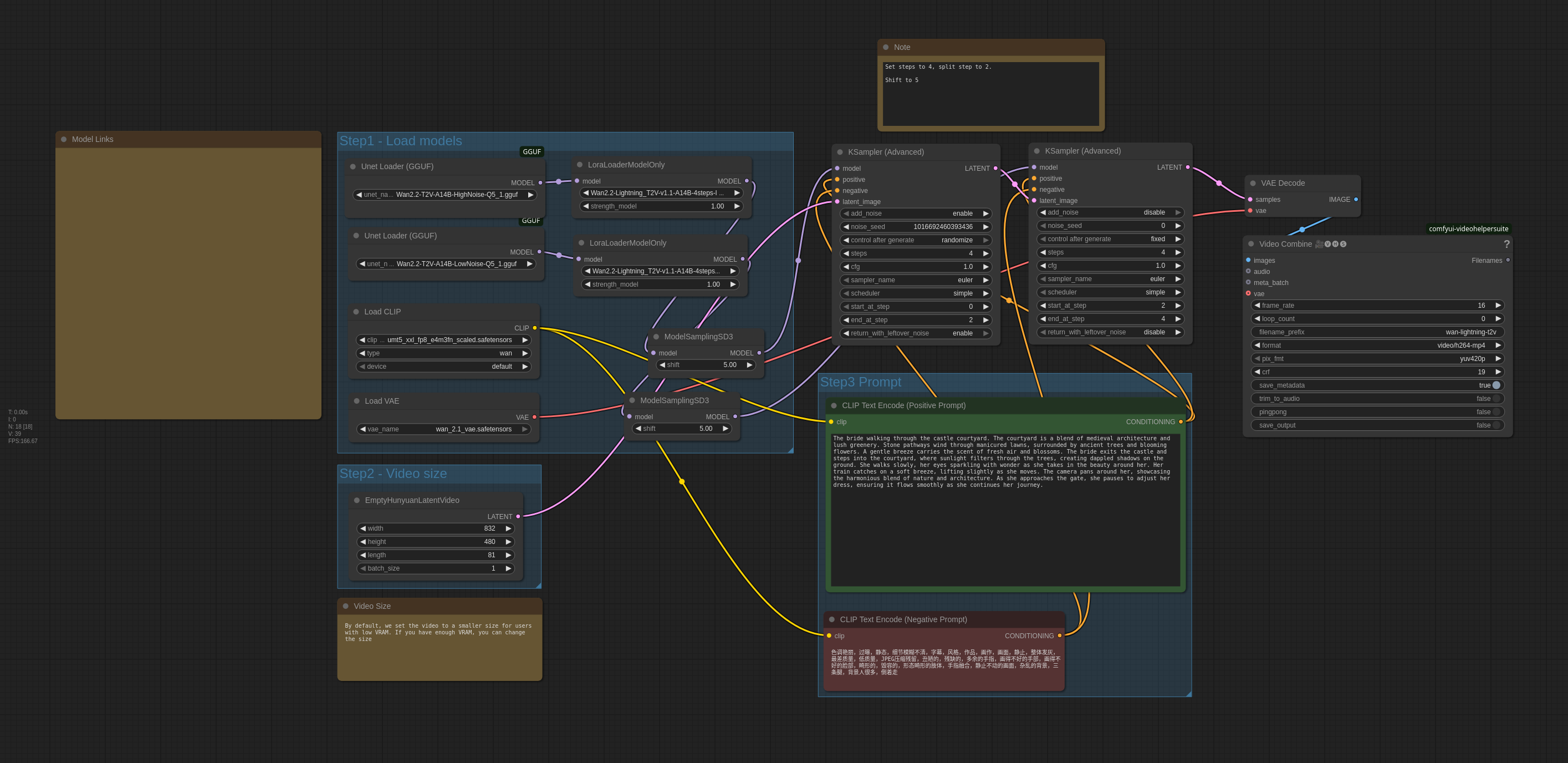Viewport: 1568px width, 763px height.
Task: Increase frame_rate with its right arrow
Action: [1498, 306]
